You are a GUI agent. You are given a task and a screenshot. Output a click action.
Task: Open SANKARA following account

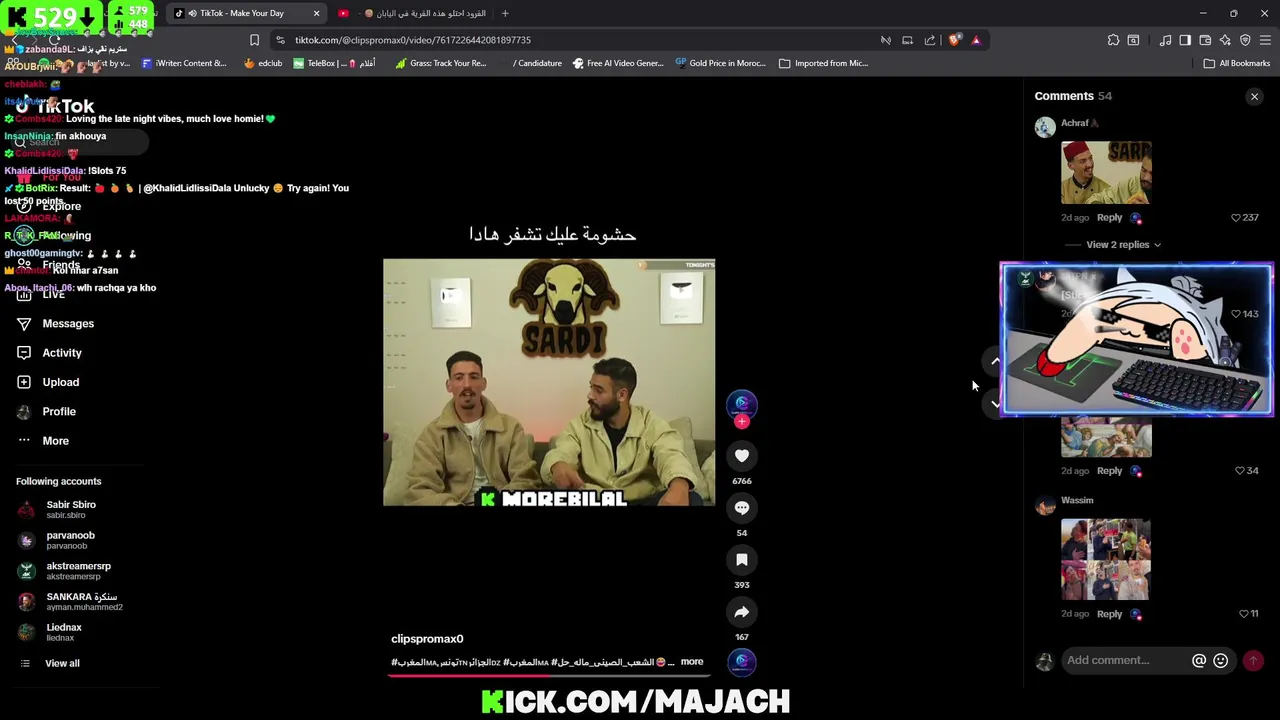[x=70, y=601]
